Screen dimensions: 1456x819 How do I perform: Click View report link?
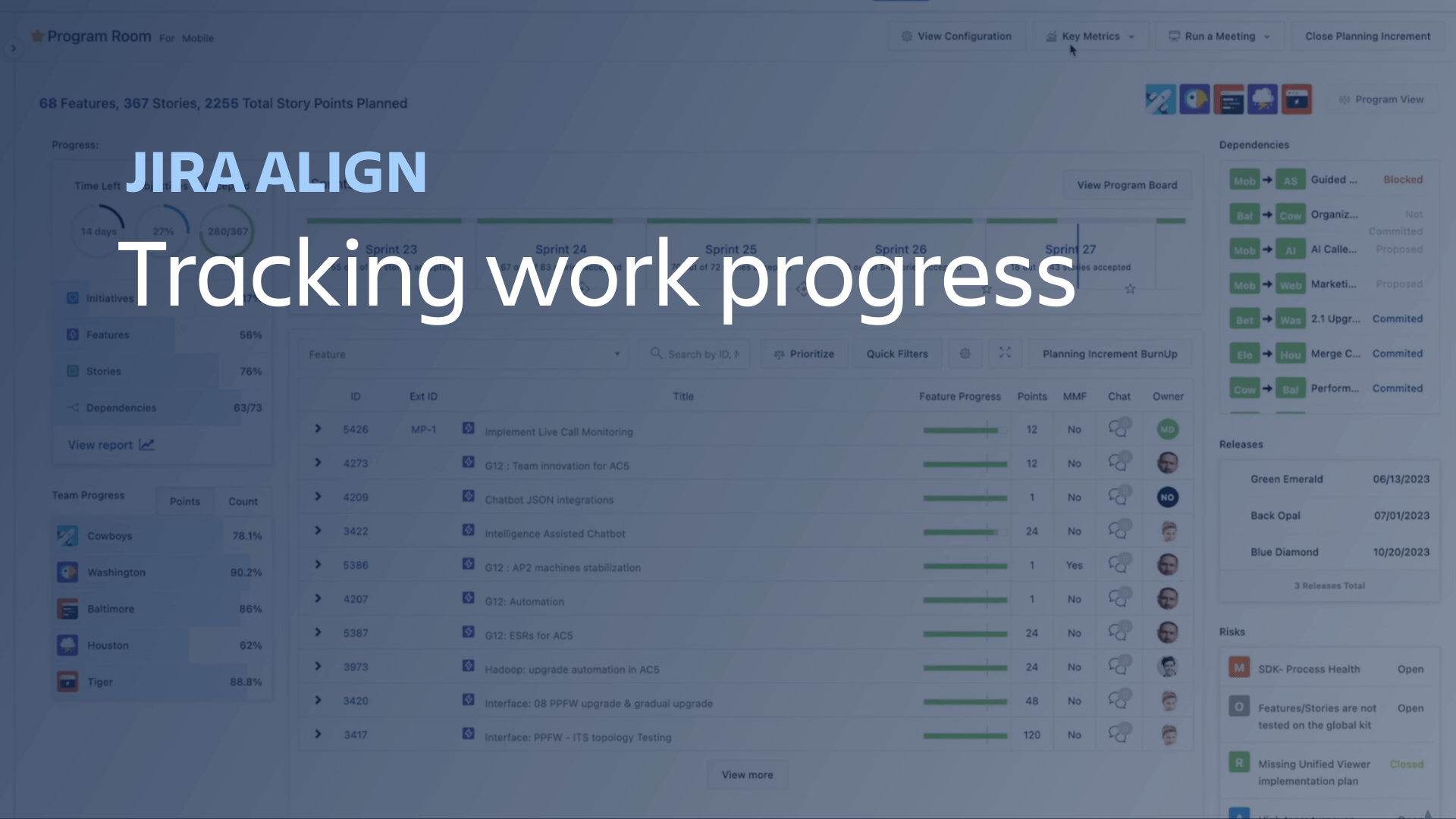point(108,444)
